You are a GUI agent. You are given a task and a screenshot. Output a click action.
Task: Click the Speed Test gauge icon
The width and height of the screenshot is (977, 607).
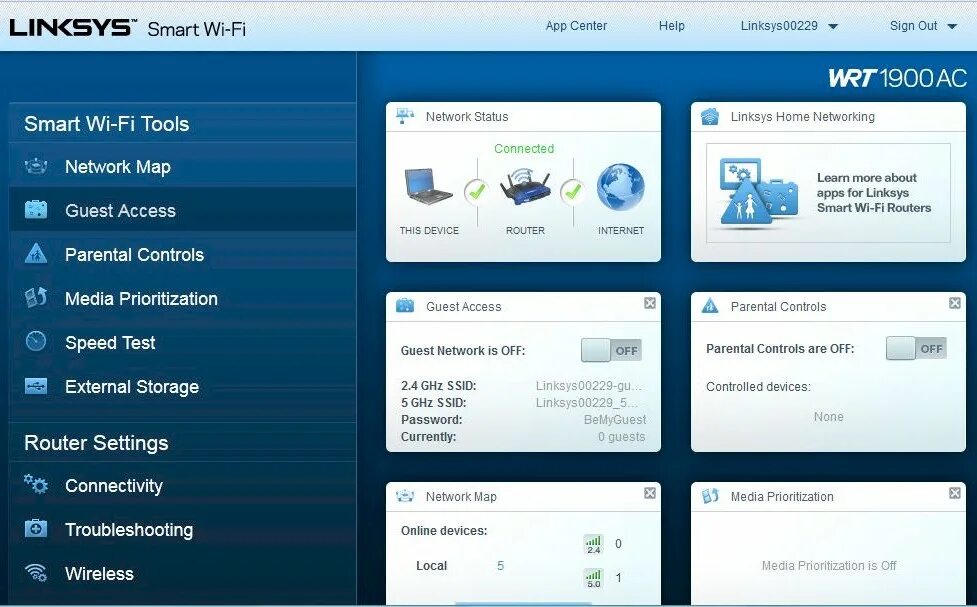click(x=36, y=341)
